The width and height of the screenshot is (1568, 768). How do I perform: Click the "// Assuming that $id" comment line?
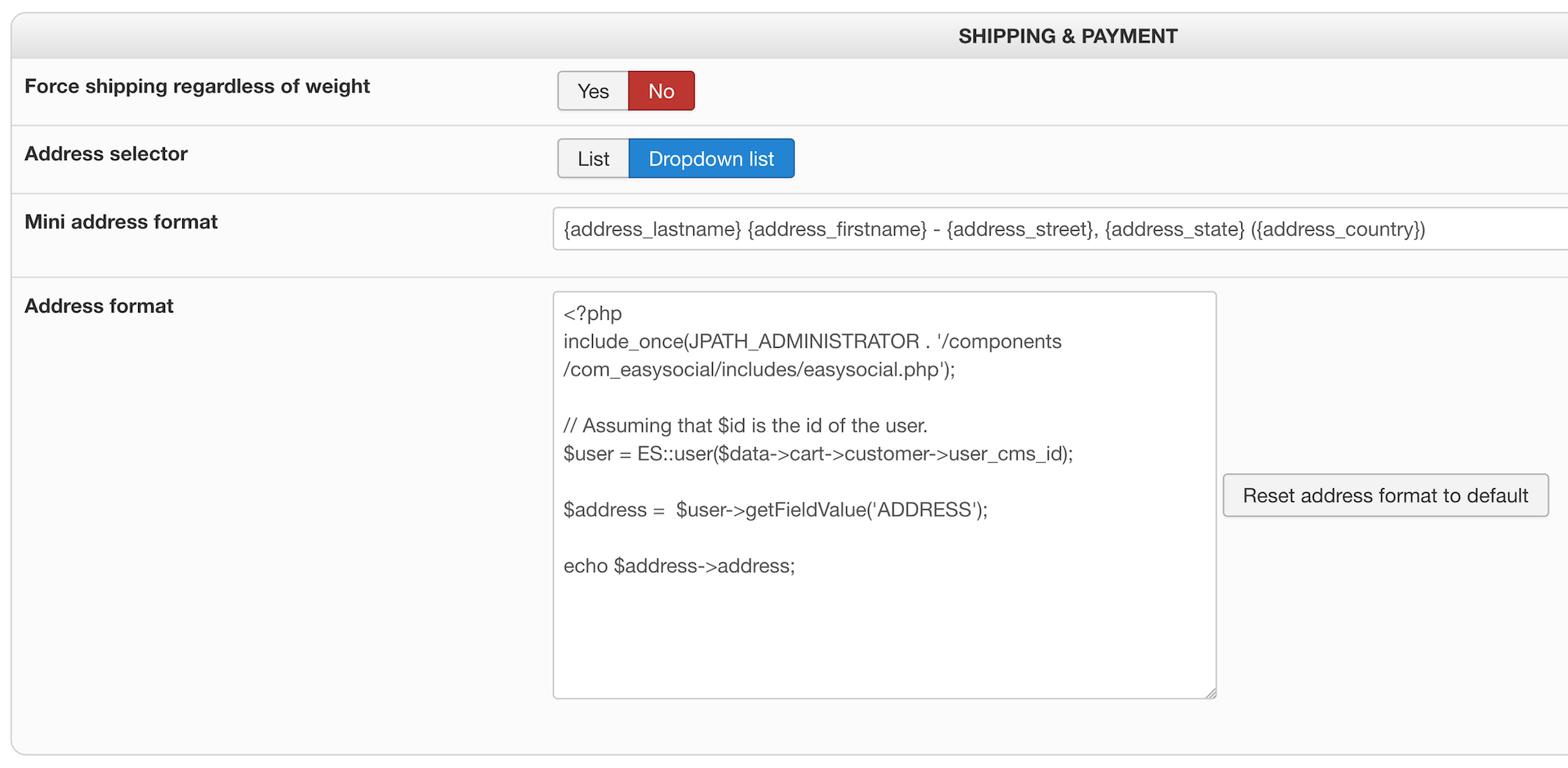point(745,426)
